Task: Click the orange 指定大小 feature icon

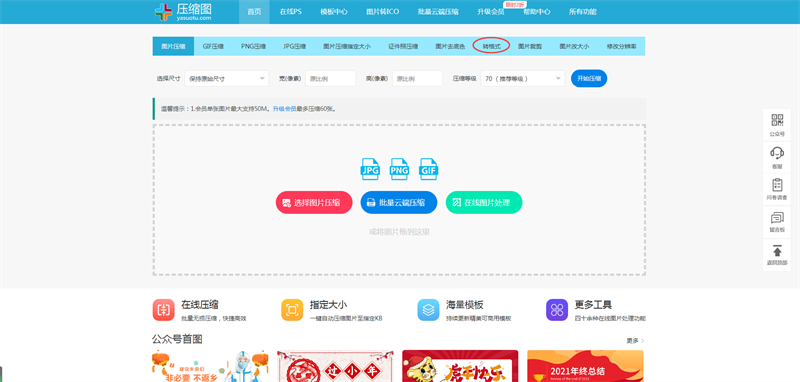Action: tap(292, 310)
